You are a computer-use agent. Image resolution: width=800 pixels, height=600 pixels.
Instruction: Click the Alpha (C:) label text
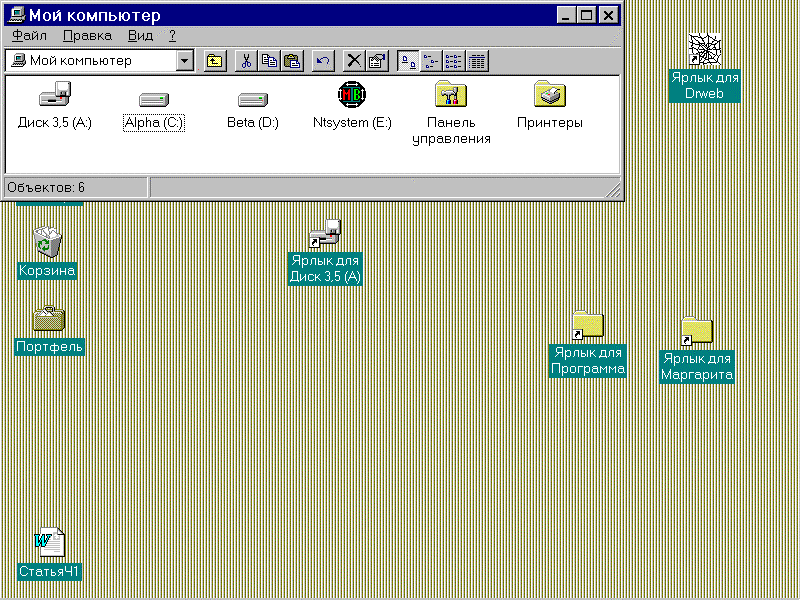tap(154, 123)
